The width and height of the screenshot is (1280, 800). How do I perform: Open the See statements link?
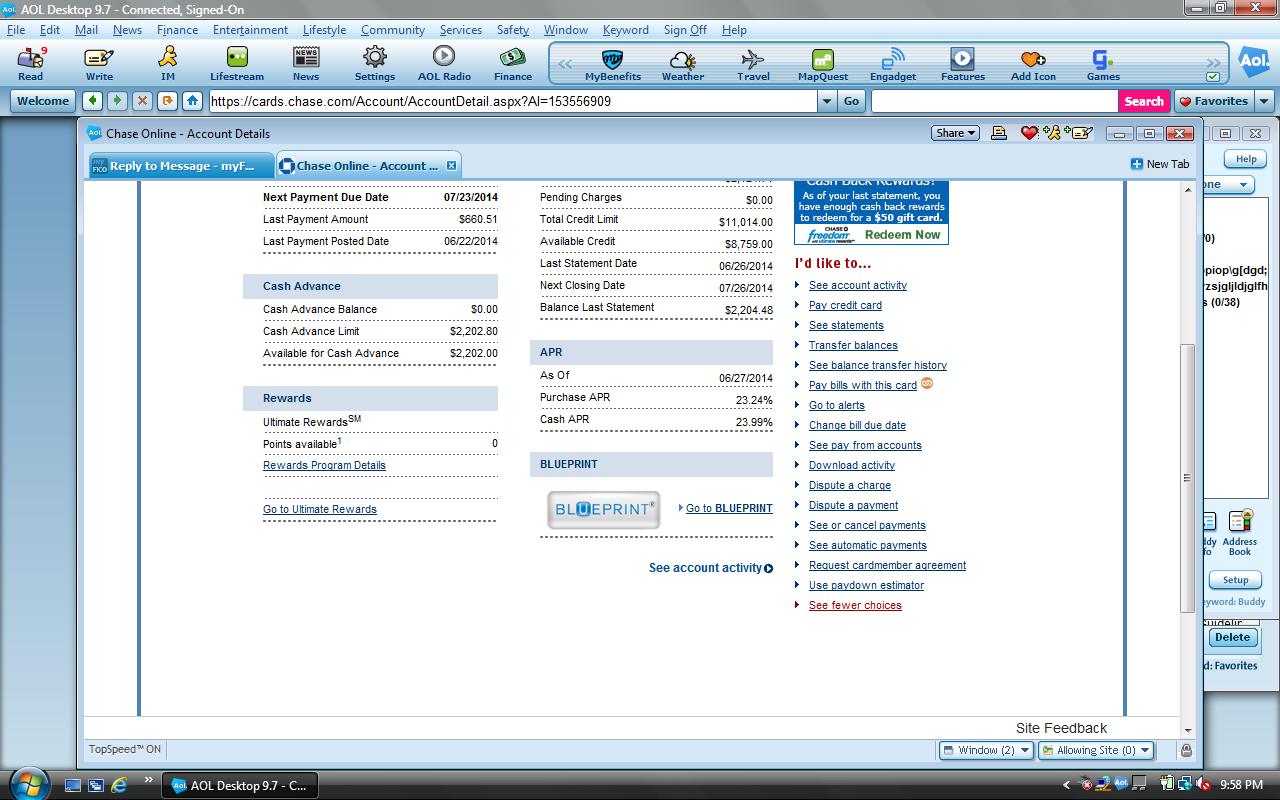point(846,325)
